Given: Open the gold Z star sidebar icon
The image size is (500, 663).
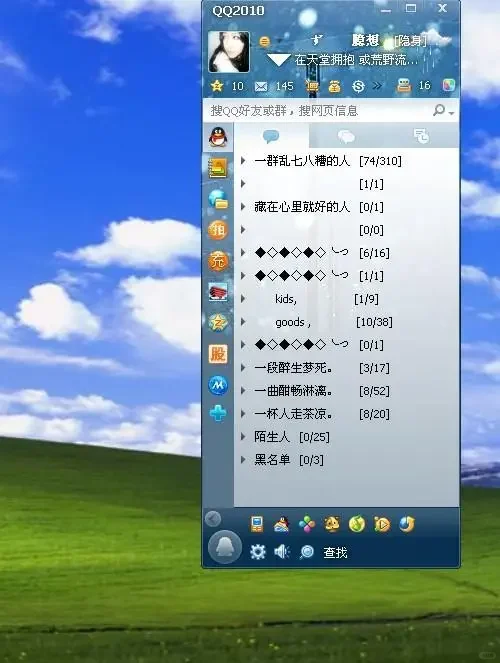Looking at the screenshot, I should 218,323.
